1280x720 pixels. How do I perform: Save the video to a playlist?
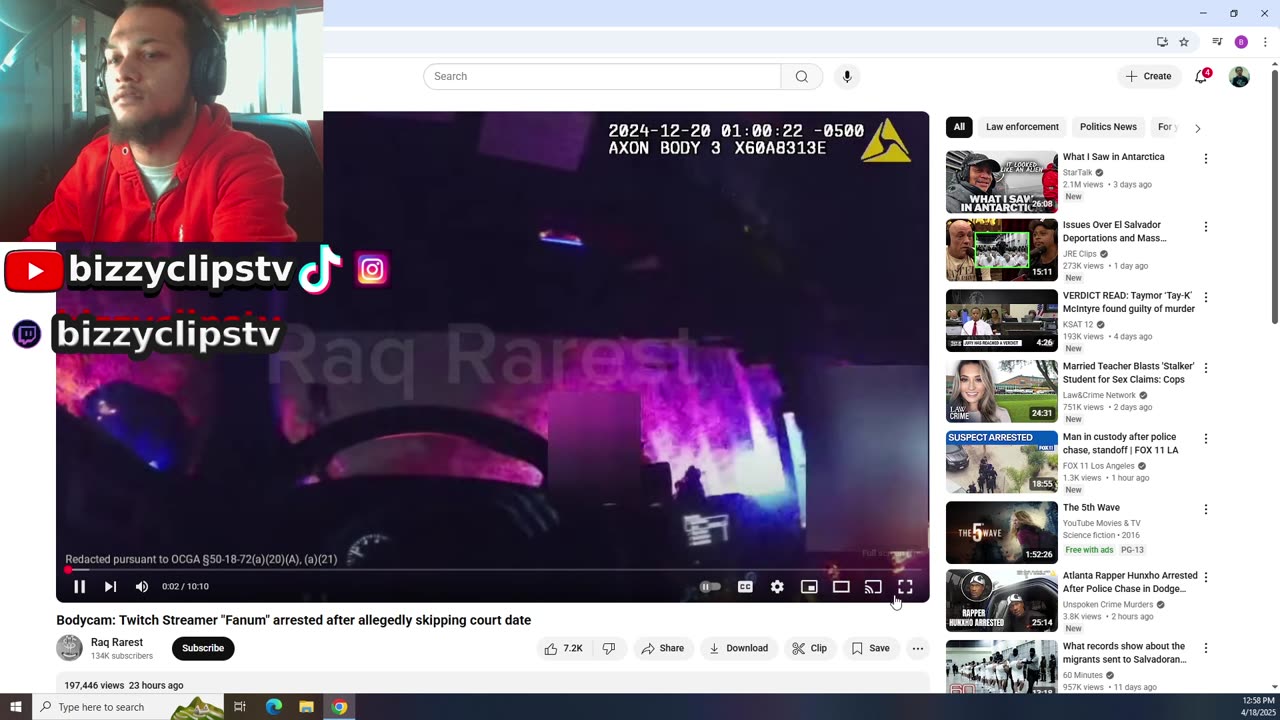[870, 648]
